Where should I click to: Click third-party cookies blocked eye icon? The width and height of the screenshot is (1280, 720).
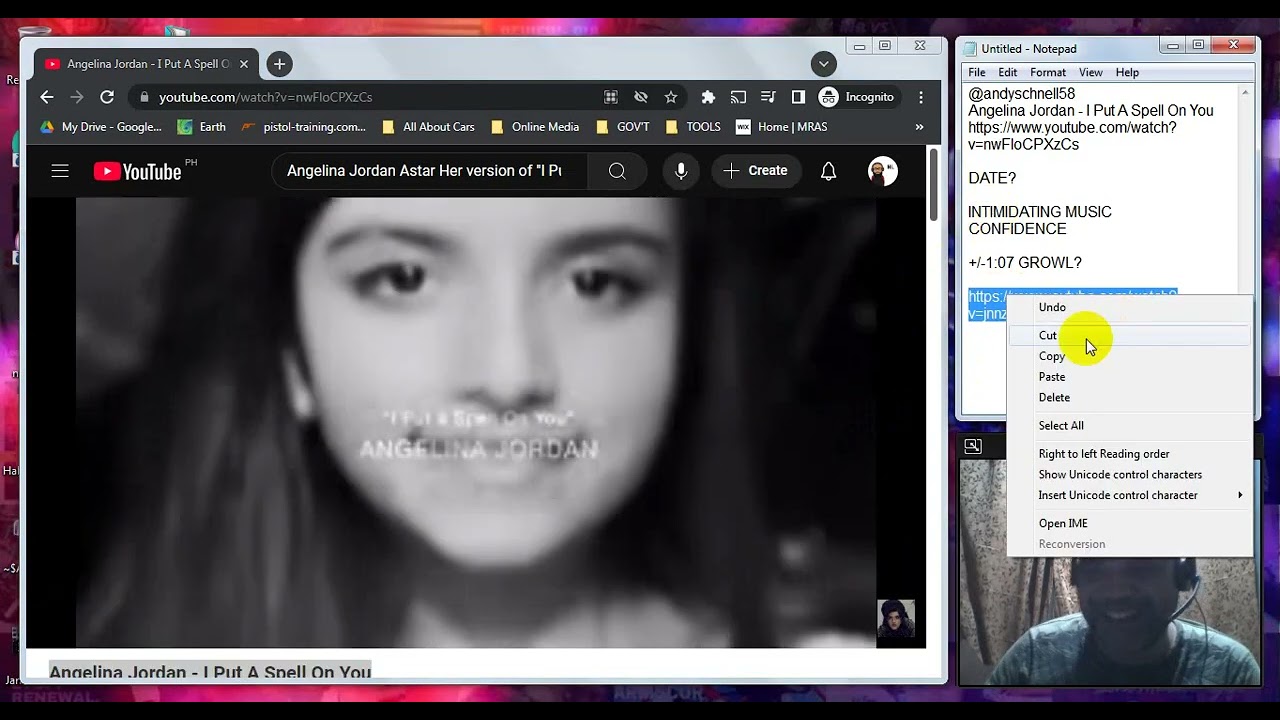641,97
